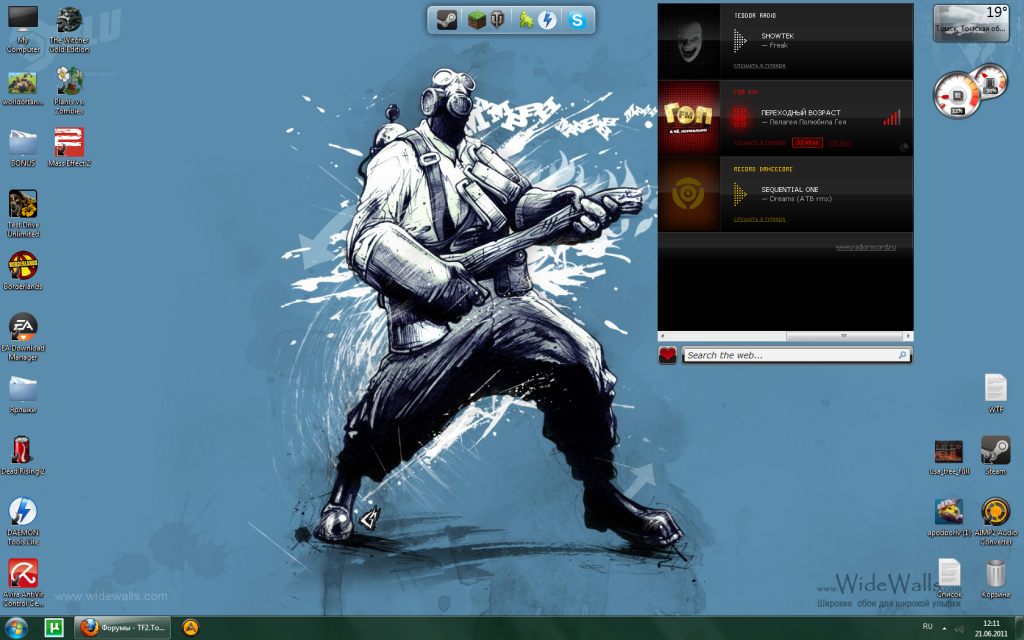The image size is (1024, 640).
Task: Click the search magnifier icon
Action: [x=903, y=355]
